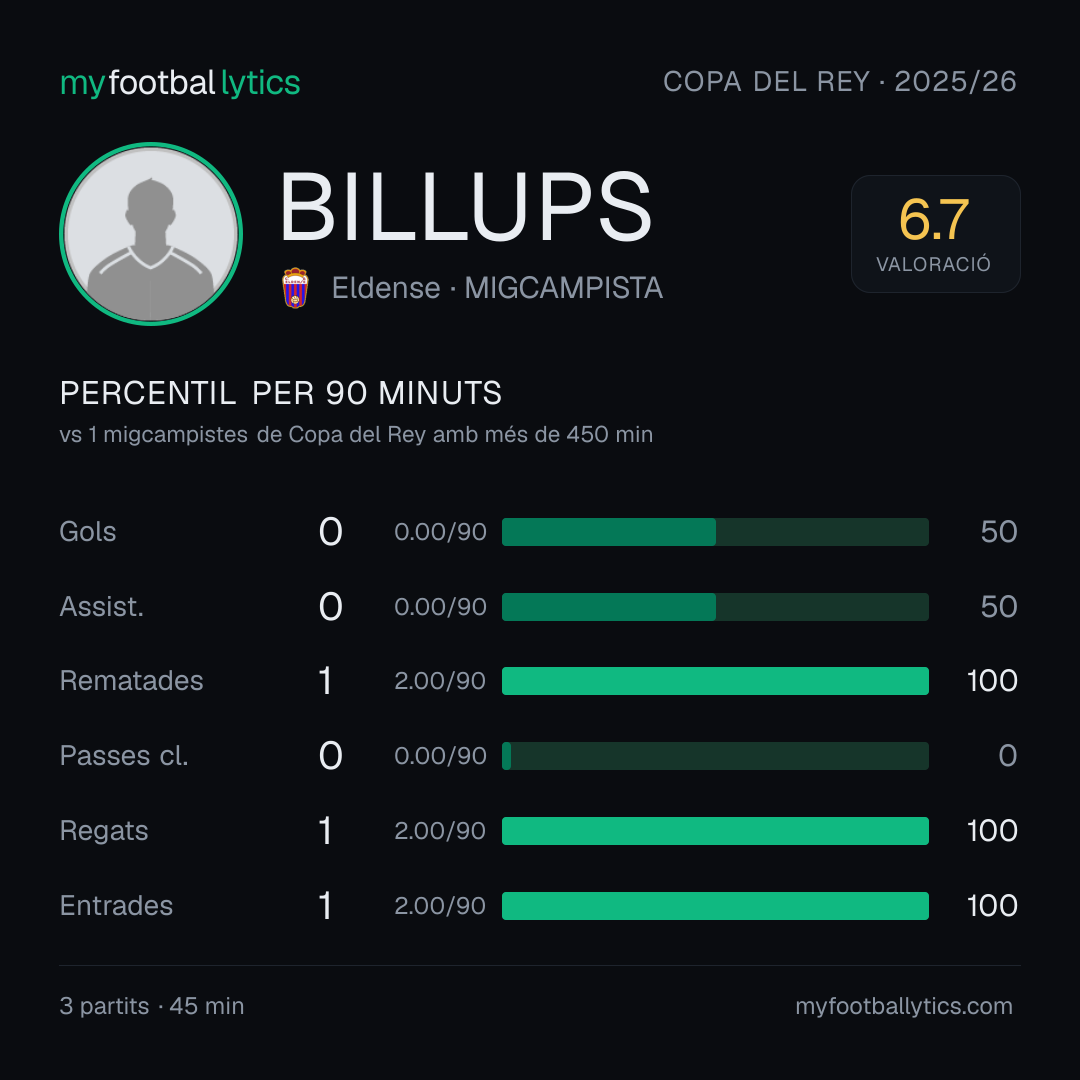Click the Rematades percentile bar

click(x=715, y=681)
